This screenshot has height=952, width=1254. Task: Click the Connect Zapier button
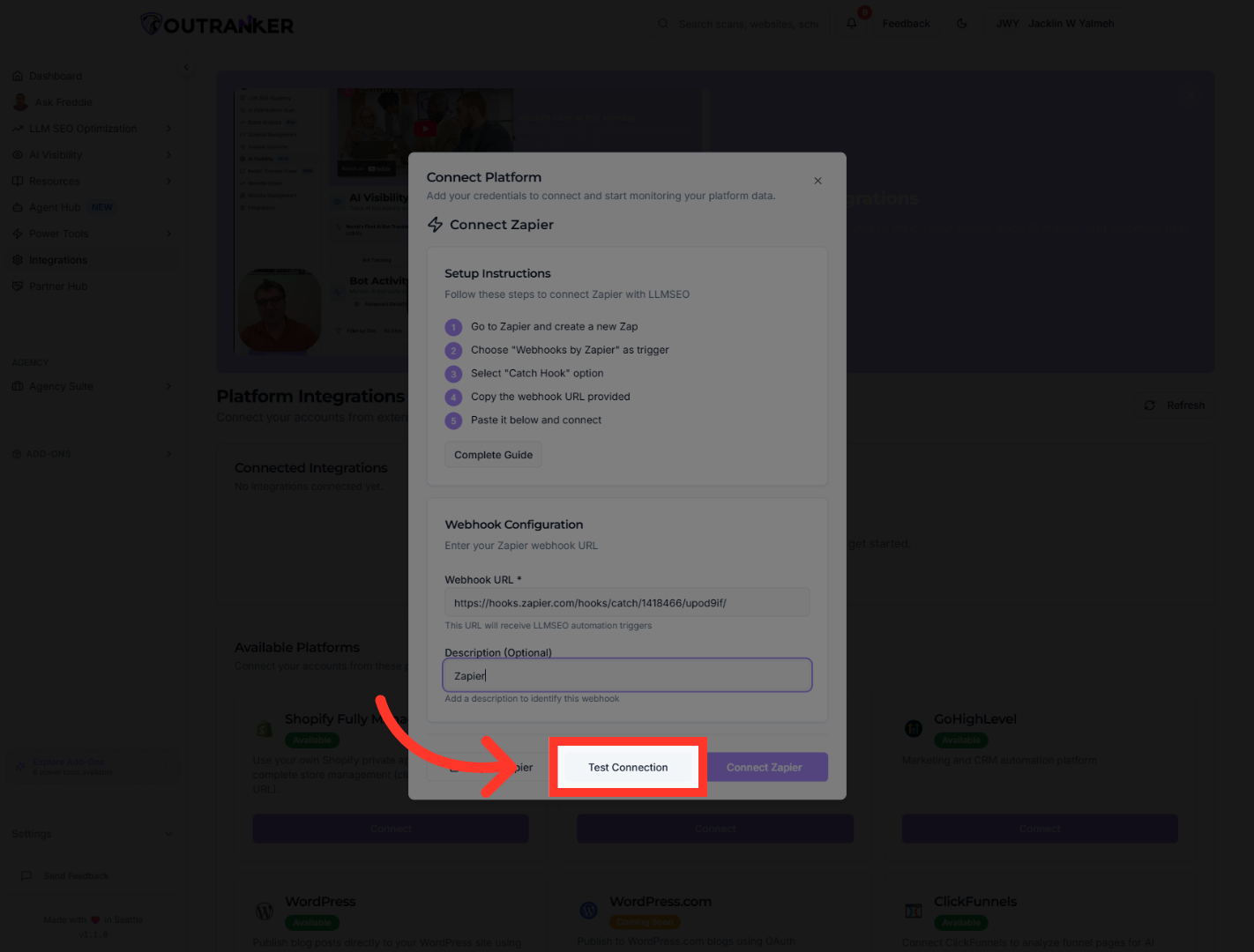coord(764,767)
